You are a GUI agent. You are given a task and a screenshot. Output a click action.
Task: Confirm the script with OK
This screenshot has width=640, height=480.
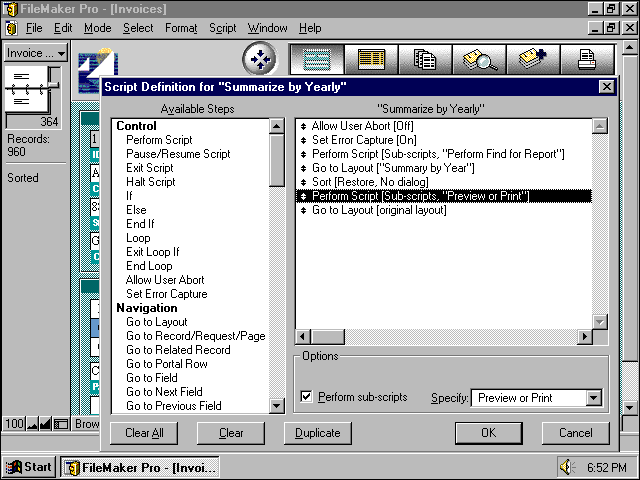coord(489,433)
